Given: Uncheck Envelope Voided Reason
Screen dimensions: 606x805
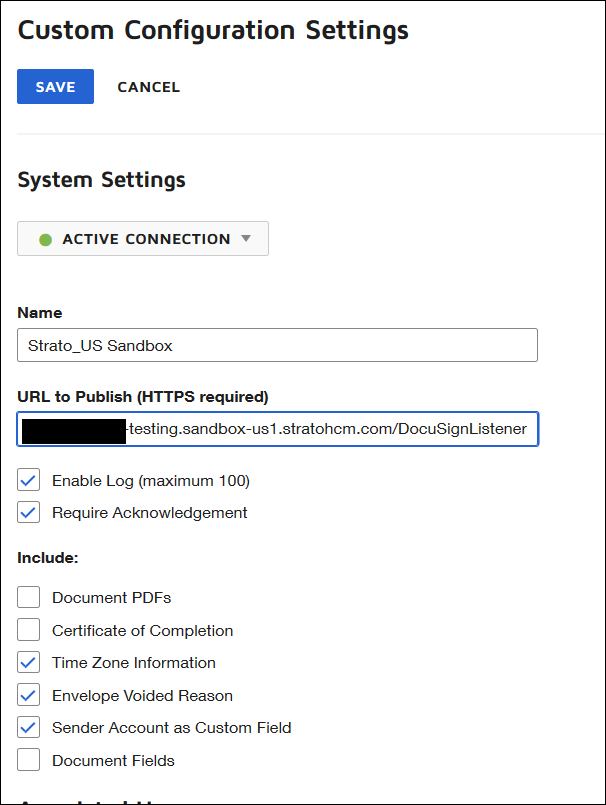Looking at the screenshot, I should click(29, 695).
